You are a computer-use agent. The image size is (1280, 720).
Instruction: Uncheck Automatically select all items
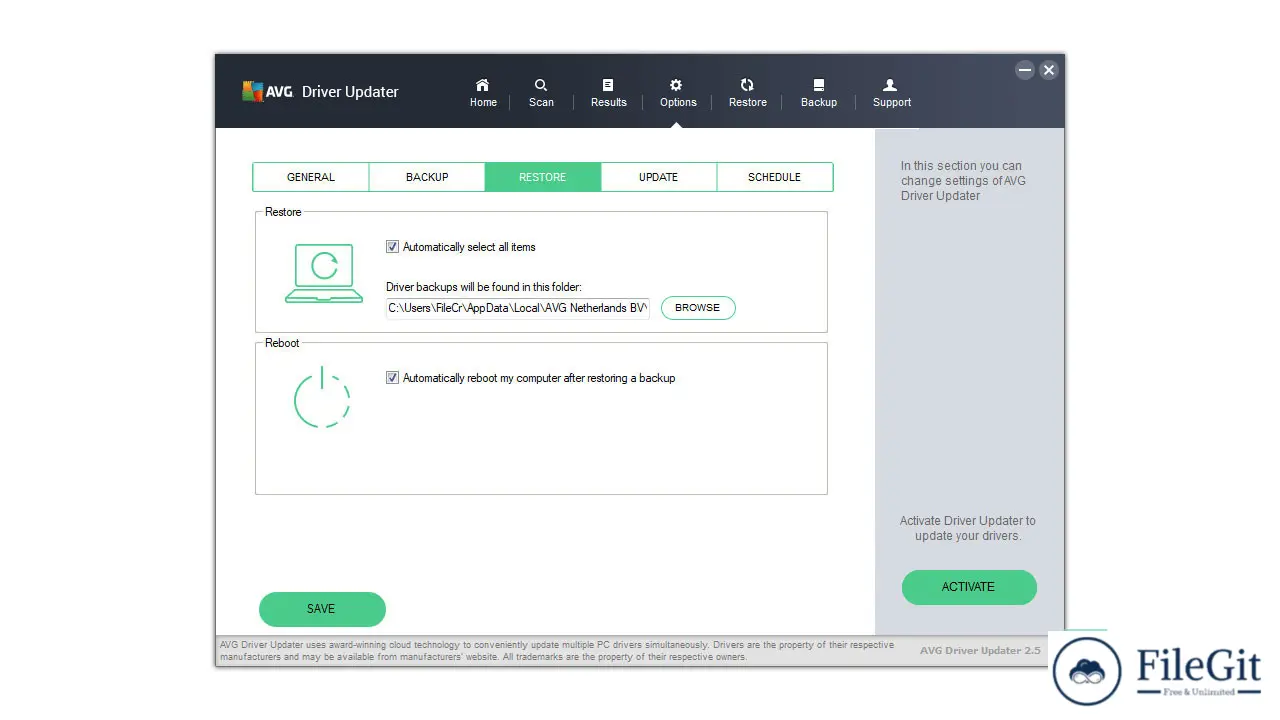(393, 247)
